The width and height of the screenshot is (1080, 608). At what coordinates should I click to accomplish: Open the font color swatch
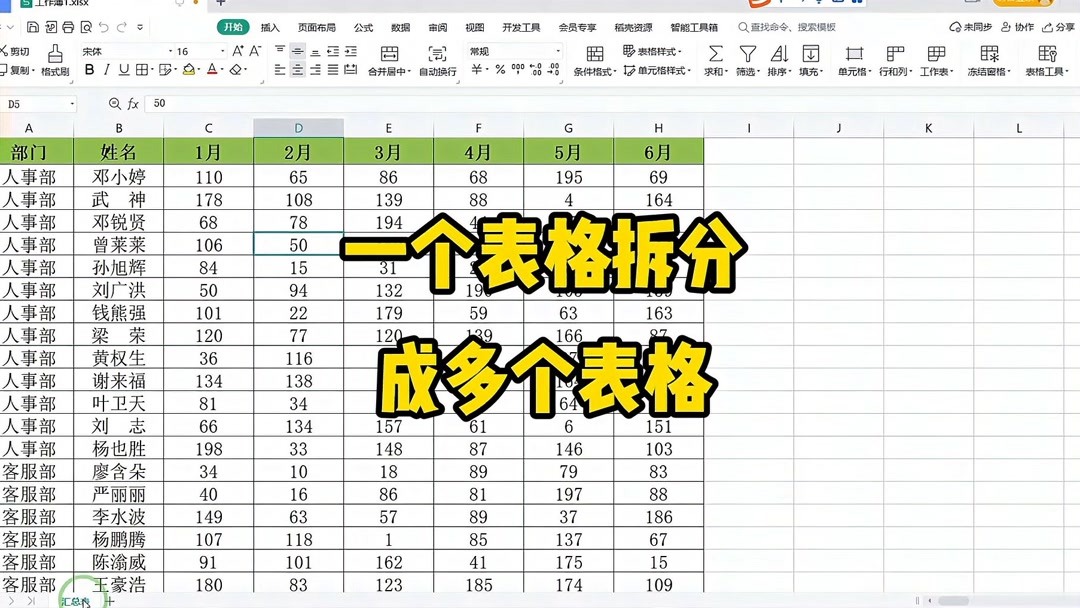[212, 67]
